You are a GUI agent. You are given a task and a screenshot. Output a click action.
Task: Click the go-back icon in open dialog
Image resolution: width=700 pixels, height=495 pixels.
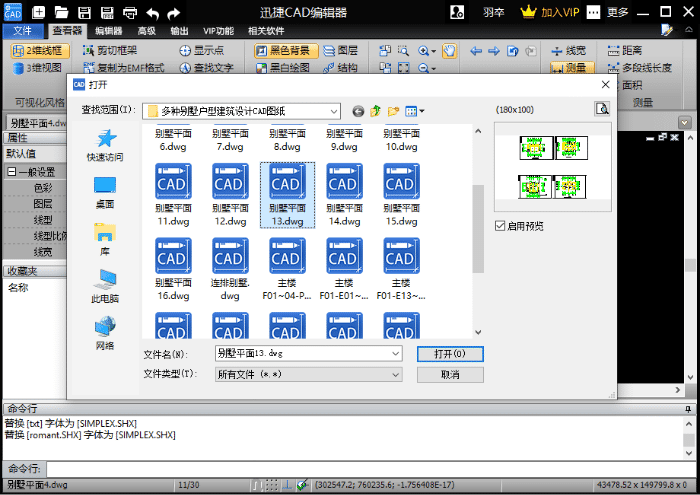358,111
